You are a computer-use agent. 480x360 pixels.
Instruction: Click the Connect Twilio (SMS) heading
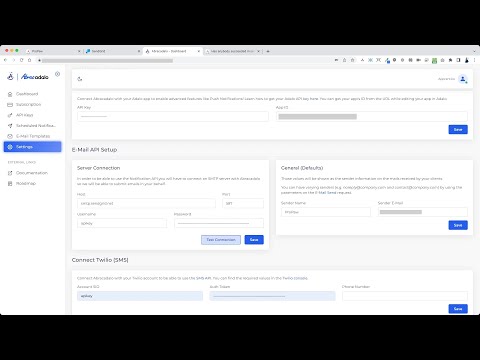[x=100, y=260]
